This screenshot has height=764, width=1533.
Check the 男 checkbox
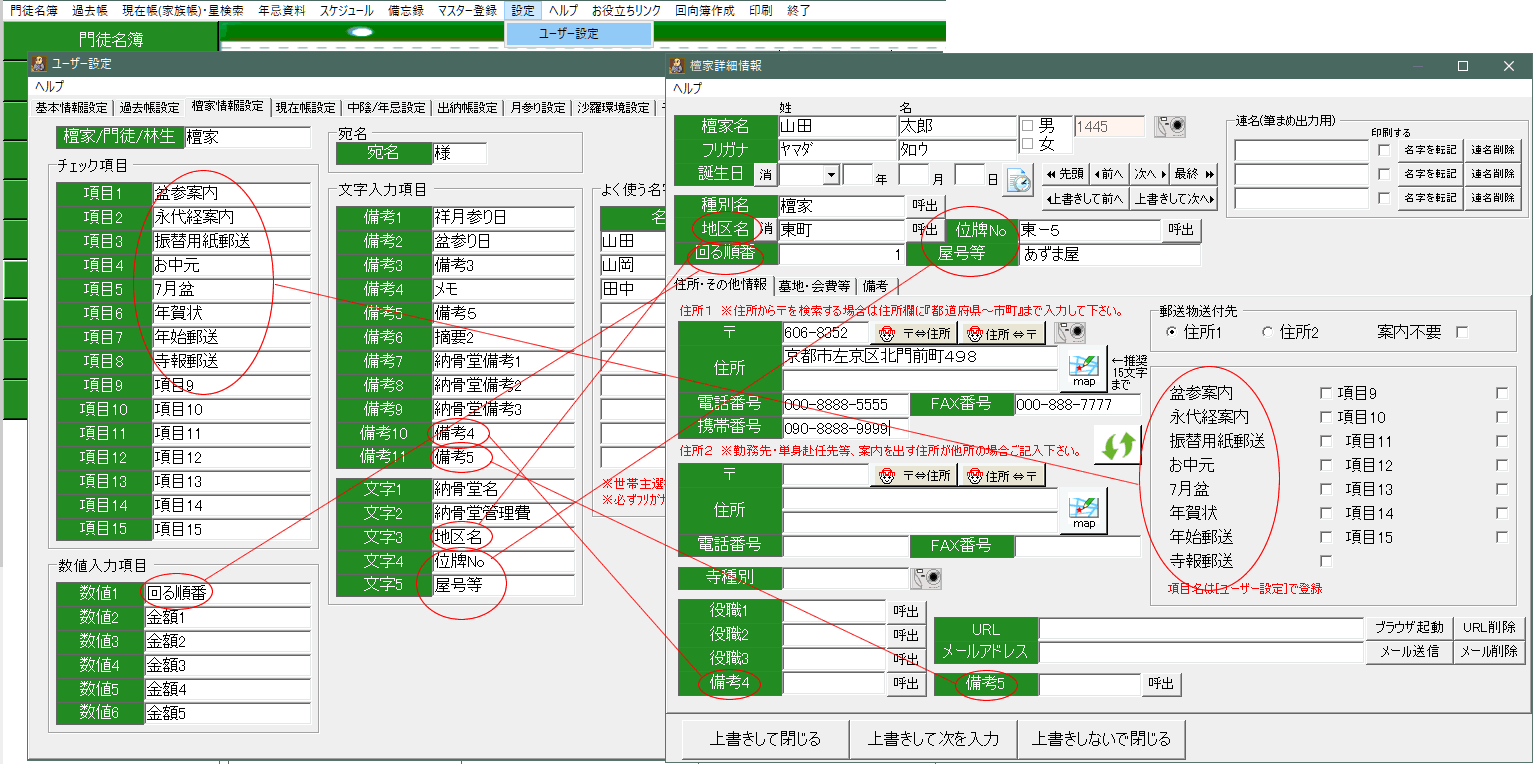(x=1026, y=126)
